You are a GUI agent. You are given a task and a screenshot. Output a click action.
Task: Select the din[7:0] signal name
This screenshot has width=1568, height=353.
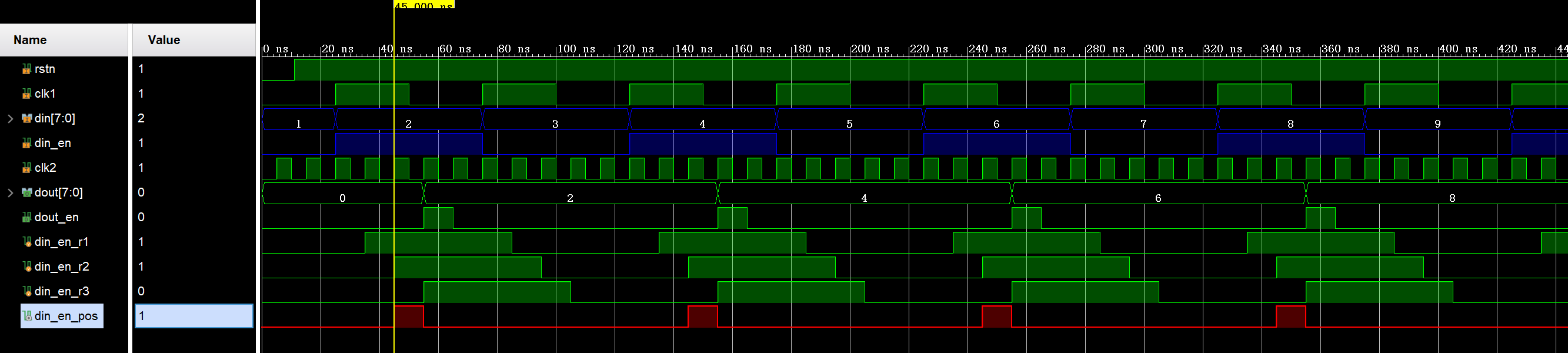click(55, 118)
